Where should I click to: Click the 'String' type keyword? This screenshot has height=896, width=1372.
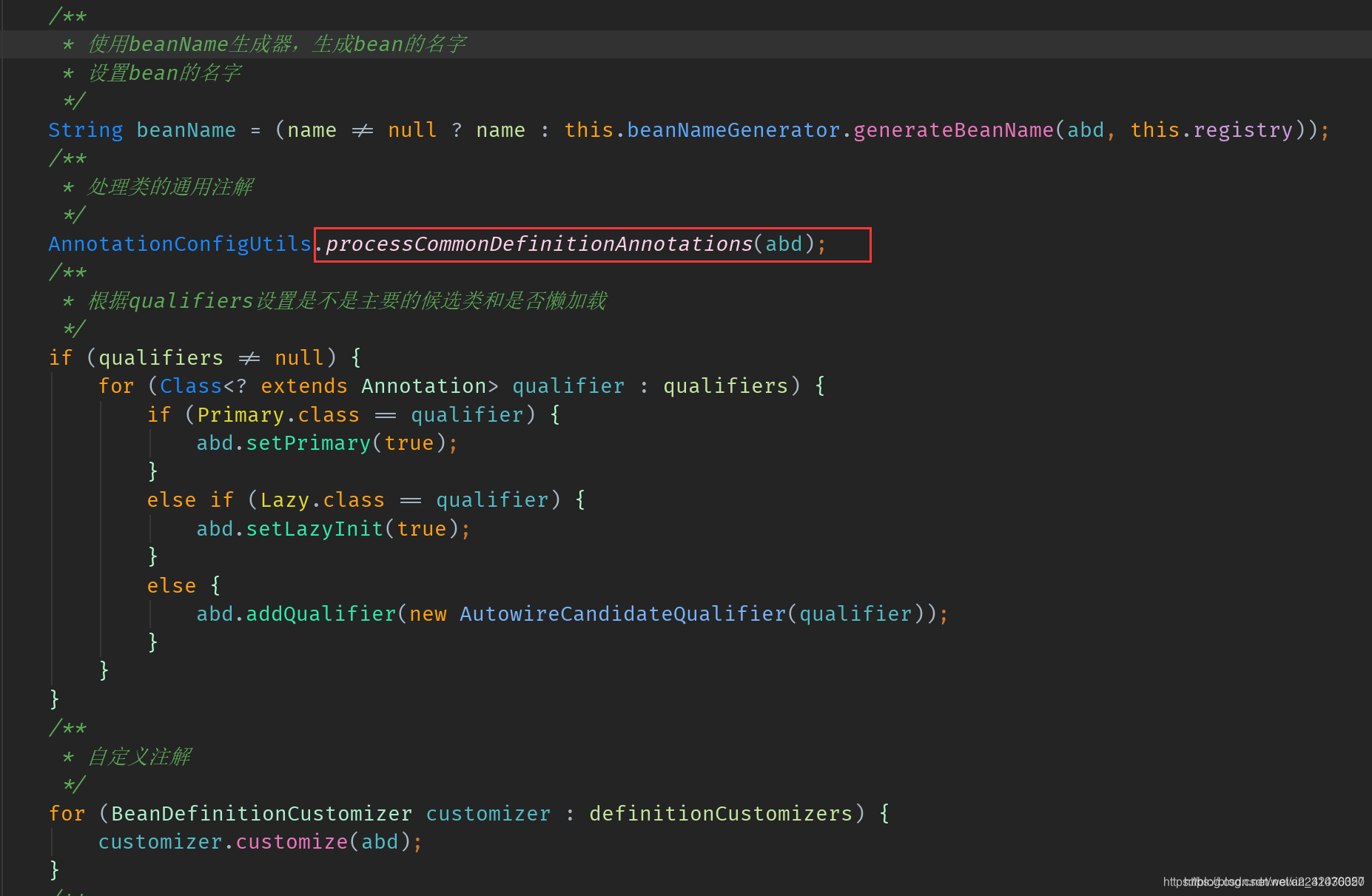[x=86, y=130]
